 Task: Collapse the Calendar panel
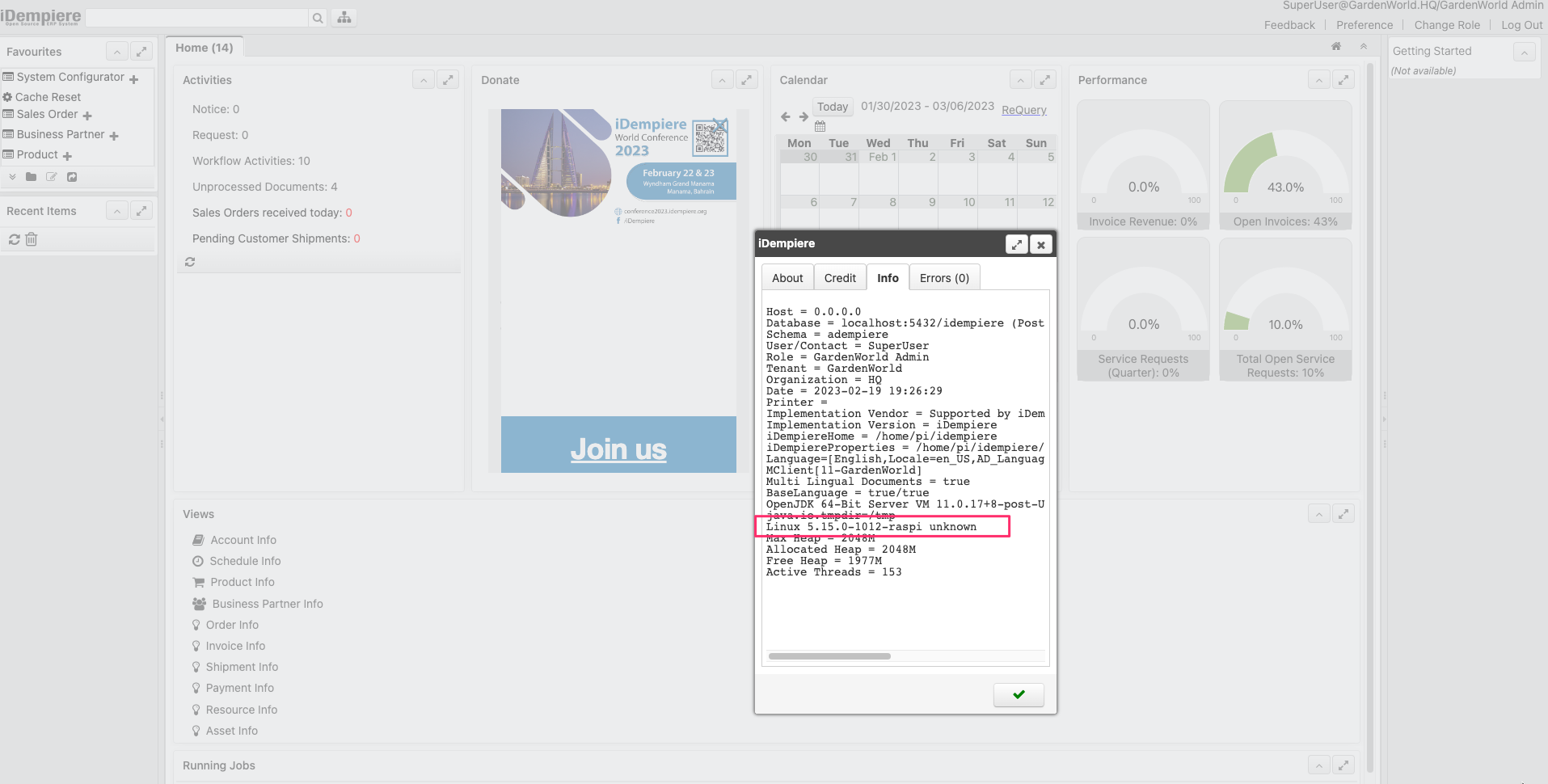pyautogui.click(x=1020, y=79)
